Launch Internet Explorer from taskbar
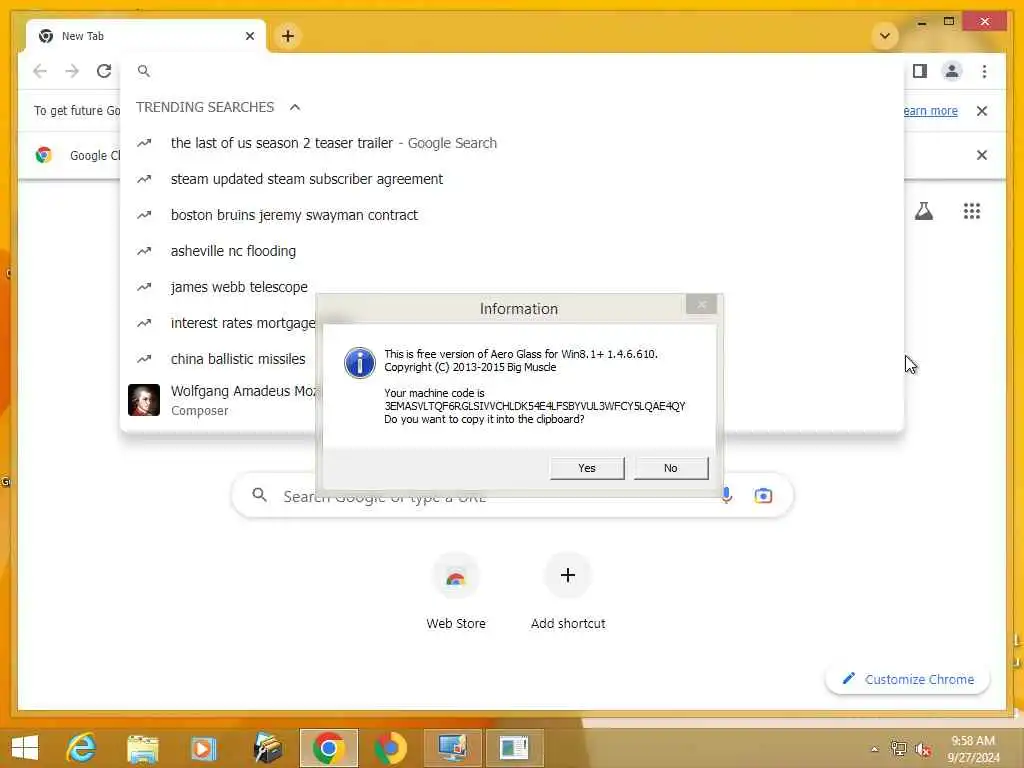 [x=82, y=748]
